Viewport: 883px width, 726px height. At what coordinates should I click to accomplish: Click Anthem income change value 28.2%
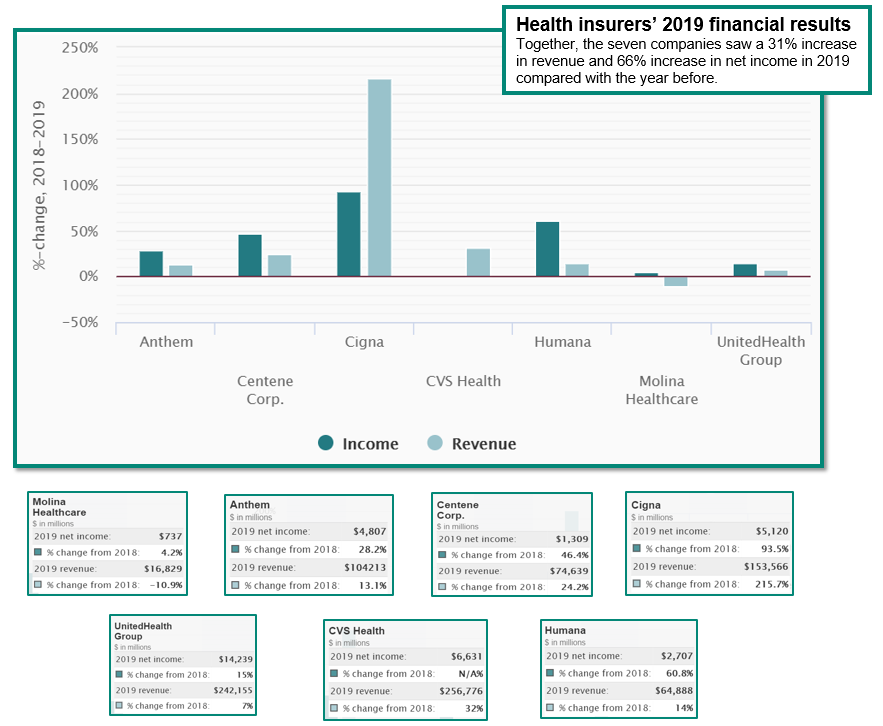[373, 549]
